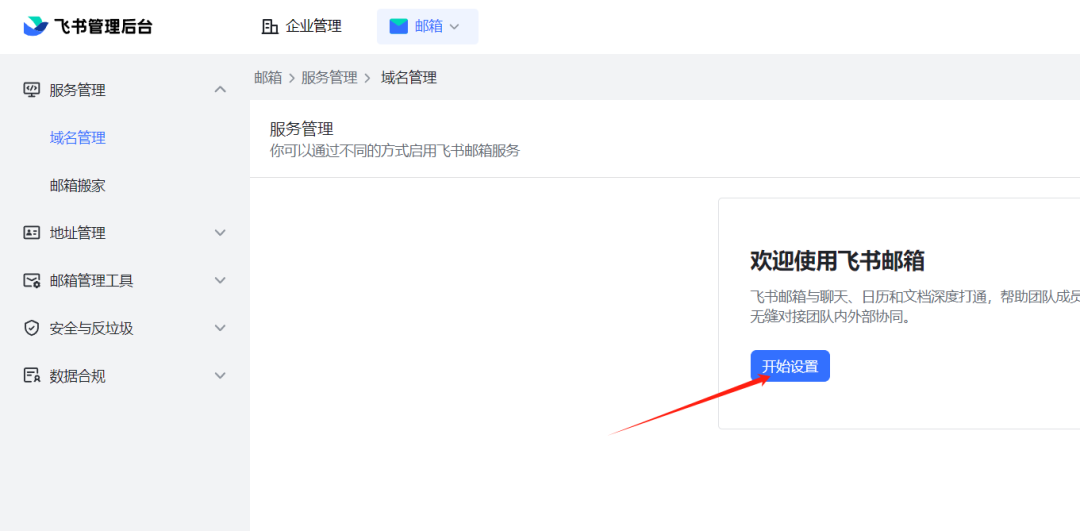
Task: Expand the 安全与反垃圾 section chevron
Action: click(x=221, y=328)
